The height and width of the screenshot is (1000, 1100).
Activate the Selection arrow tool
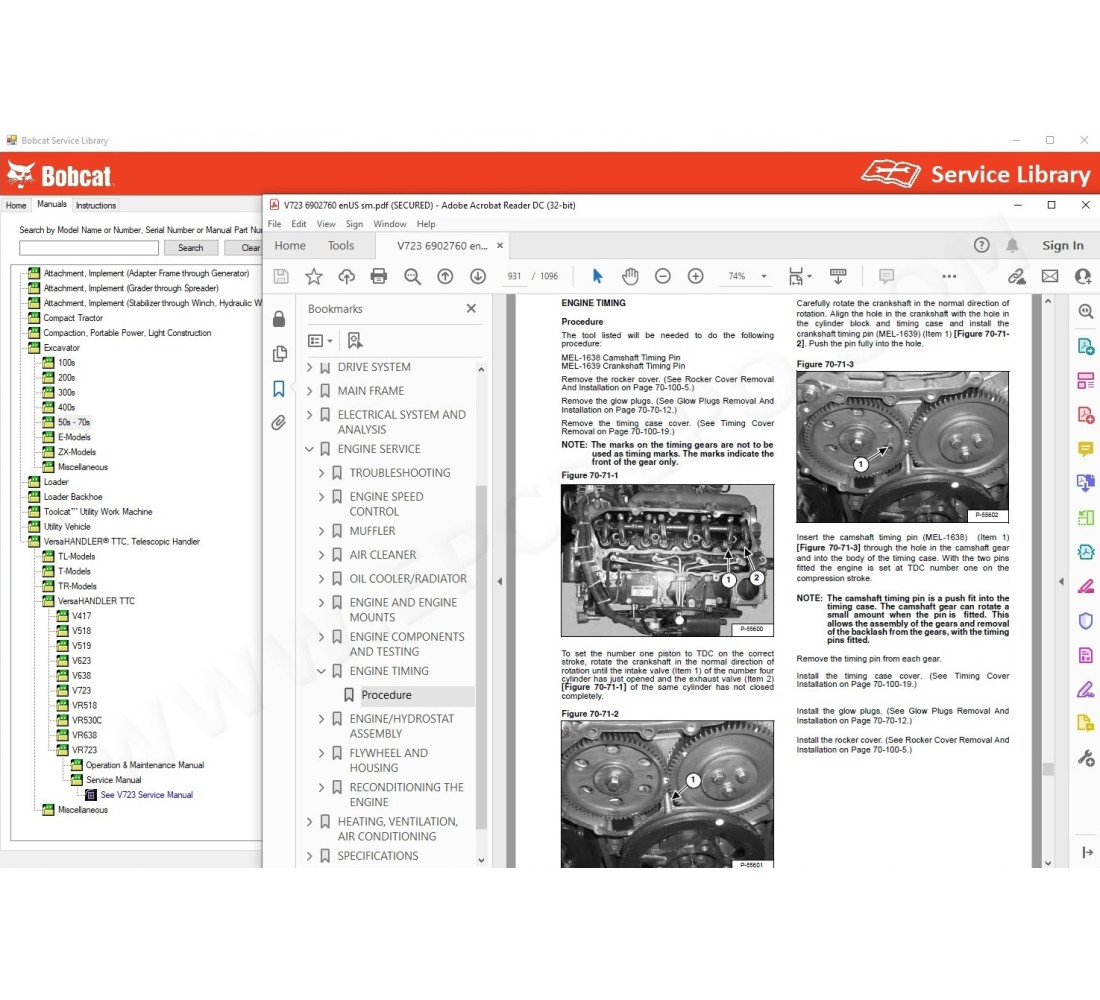click(x=597, y=276)
